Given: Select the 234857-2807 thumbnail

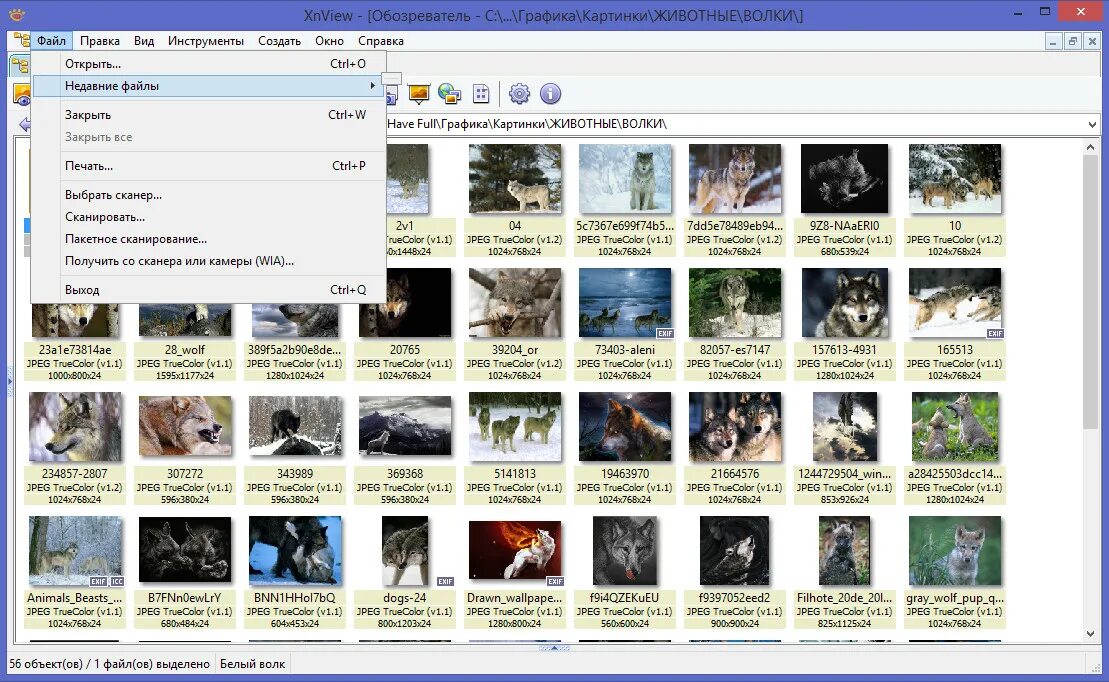Looking at the screenshot, I should [x=75, y=427].
